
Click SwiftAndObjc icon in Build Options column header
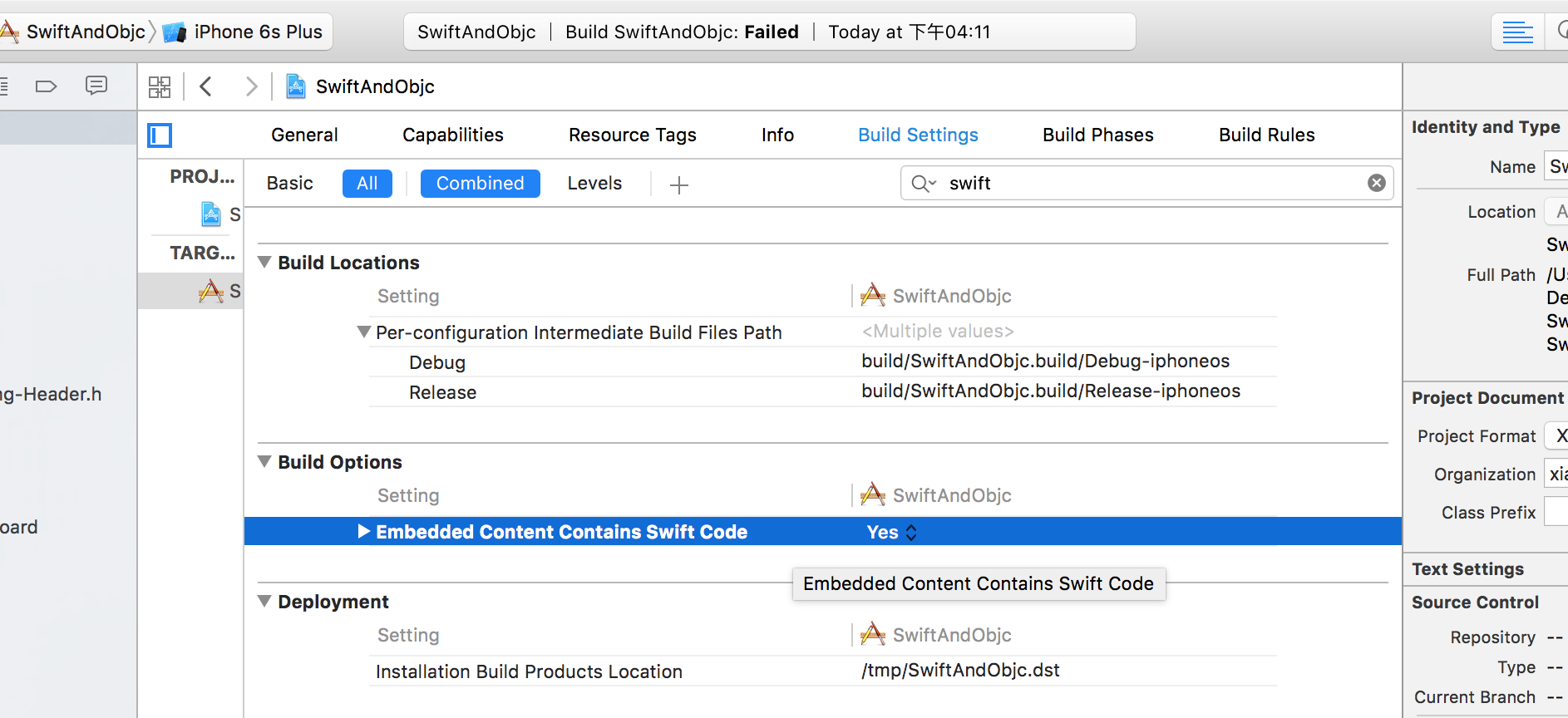click(873, 494)
